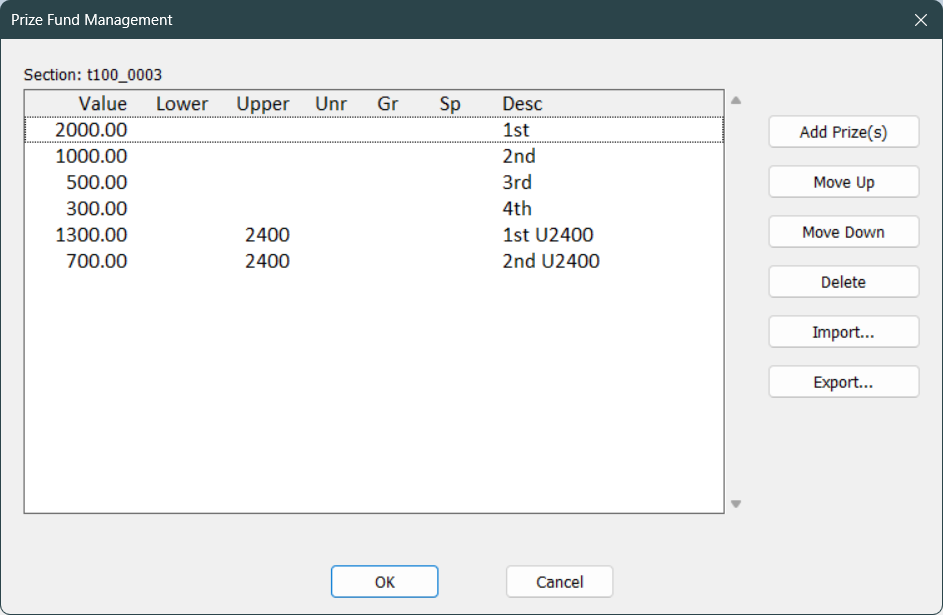This screenshot has width=943, height=615.
Task: Cancel the Prize Fund dialog
Action: click(559, 581)
